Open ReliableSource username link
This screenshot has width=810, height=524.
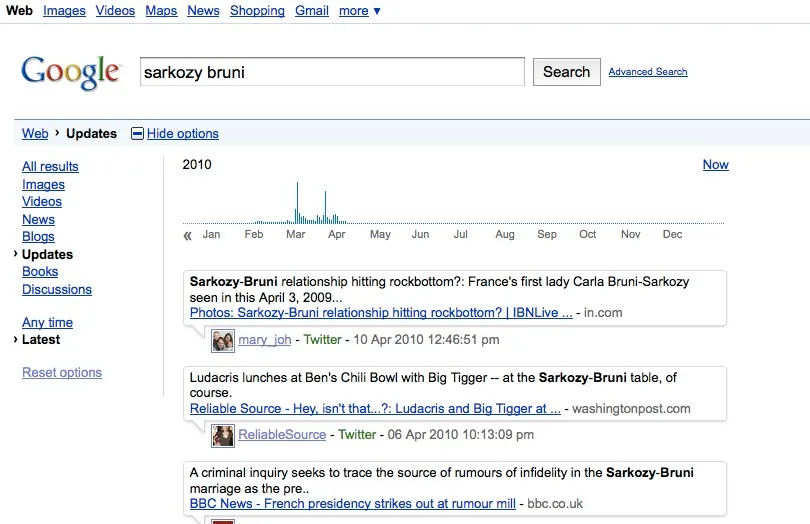click(x=282, y=435)
